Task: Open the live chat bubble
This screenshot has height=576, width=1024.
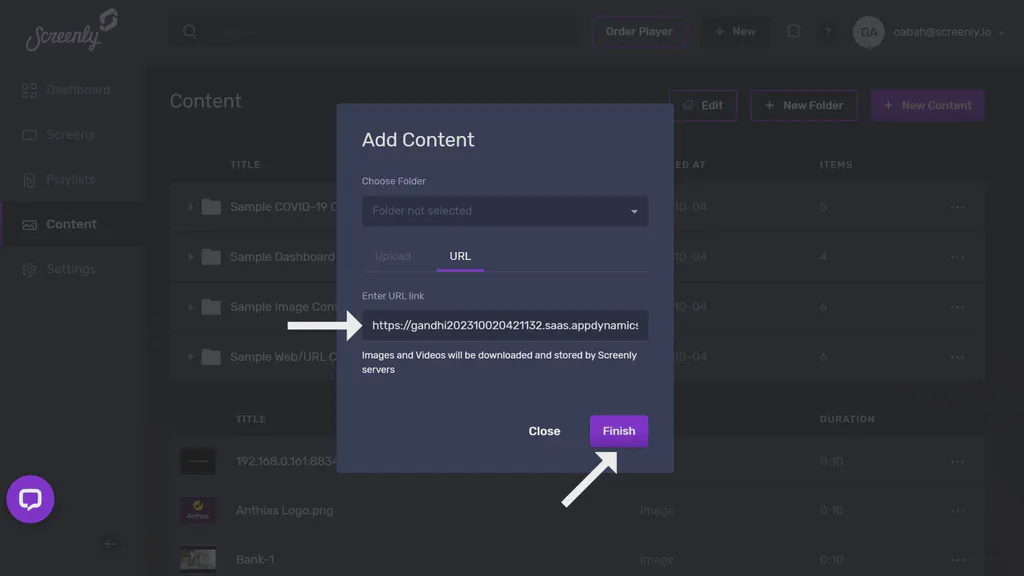Action: (x=30, y=499)
